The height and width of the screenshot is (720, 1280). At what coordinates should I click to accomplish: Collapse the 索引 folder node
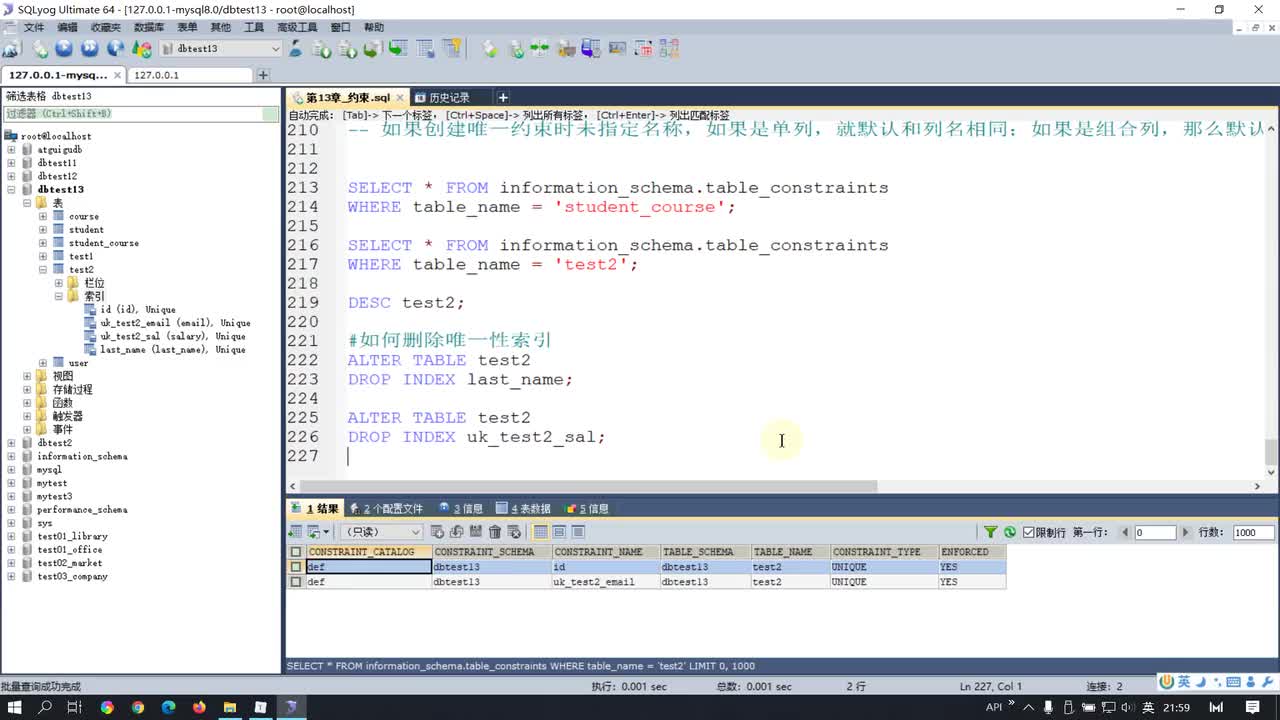click(x=59, y=296)
